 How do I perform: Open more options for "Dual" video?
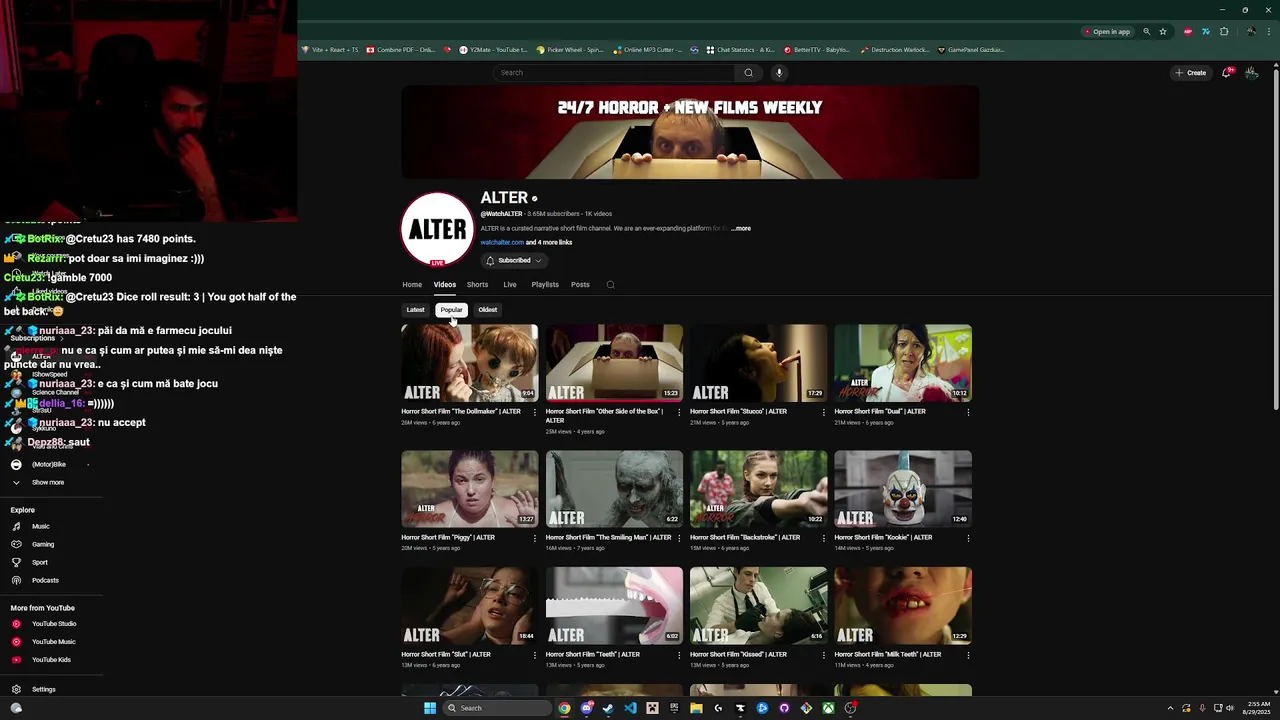[968, 412]
